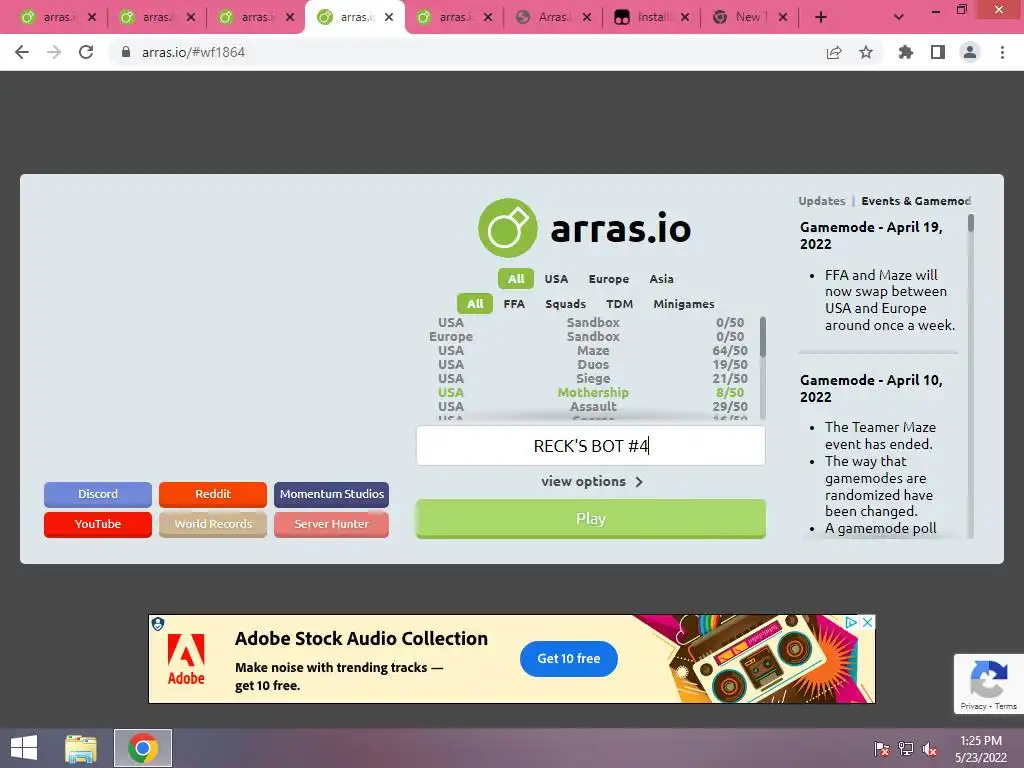Screen dimensions: 1024x768
Task: Open reCAPTCHA Privacy link
Action: pyautogui.click(x=973, y=706)
